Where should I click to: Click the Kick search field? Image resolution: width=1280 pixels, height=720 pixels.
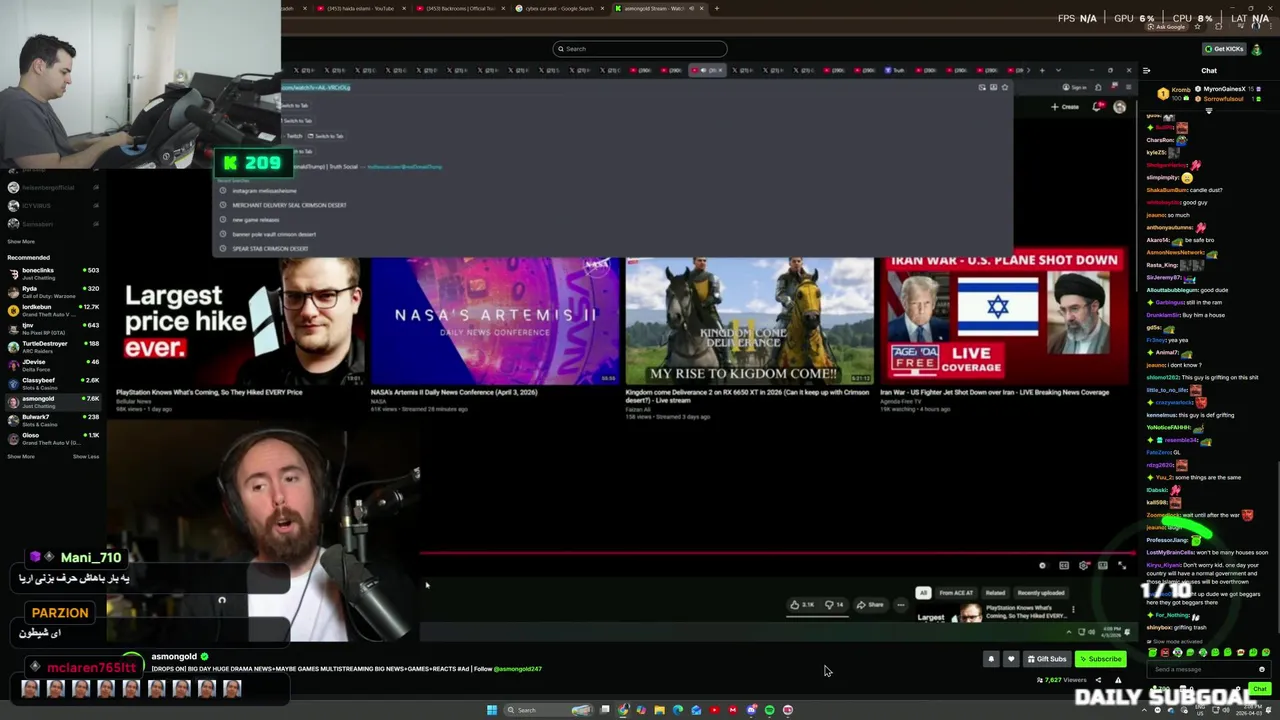click(x=640, y=48)
